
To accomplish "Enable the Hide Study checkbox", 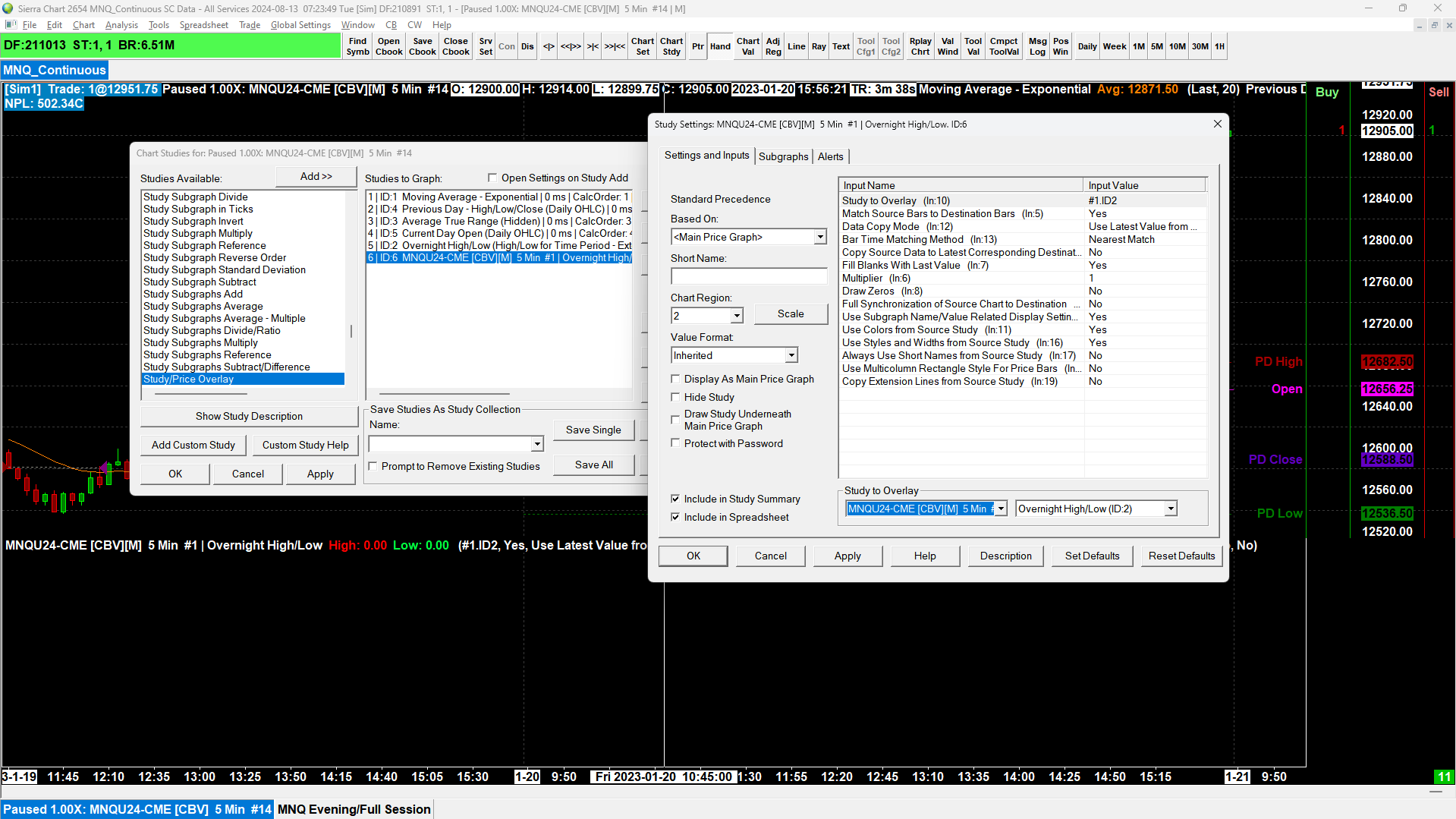I will coord(675,397).
